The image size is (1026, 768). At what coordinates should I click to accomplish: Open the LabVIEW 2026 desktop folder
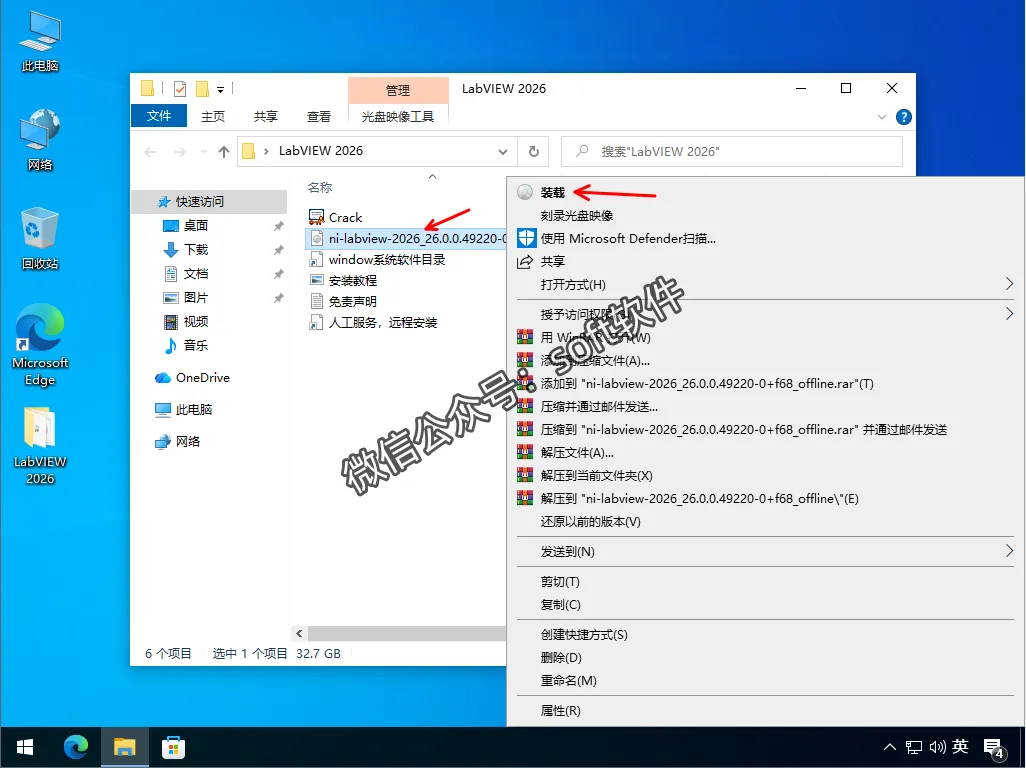click(40, 445)
